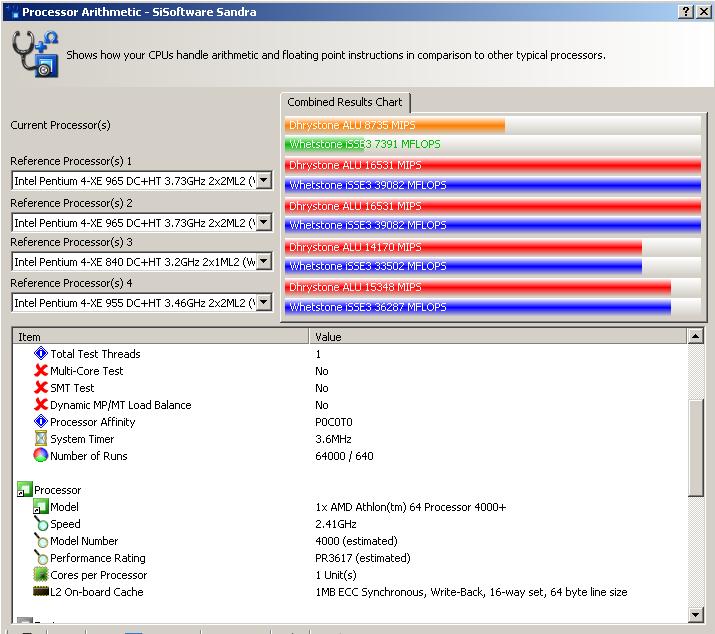Click the Cores per Processor chip icon
715x634 pixels.
click(41, 574)
